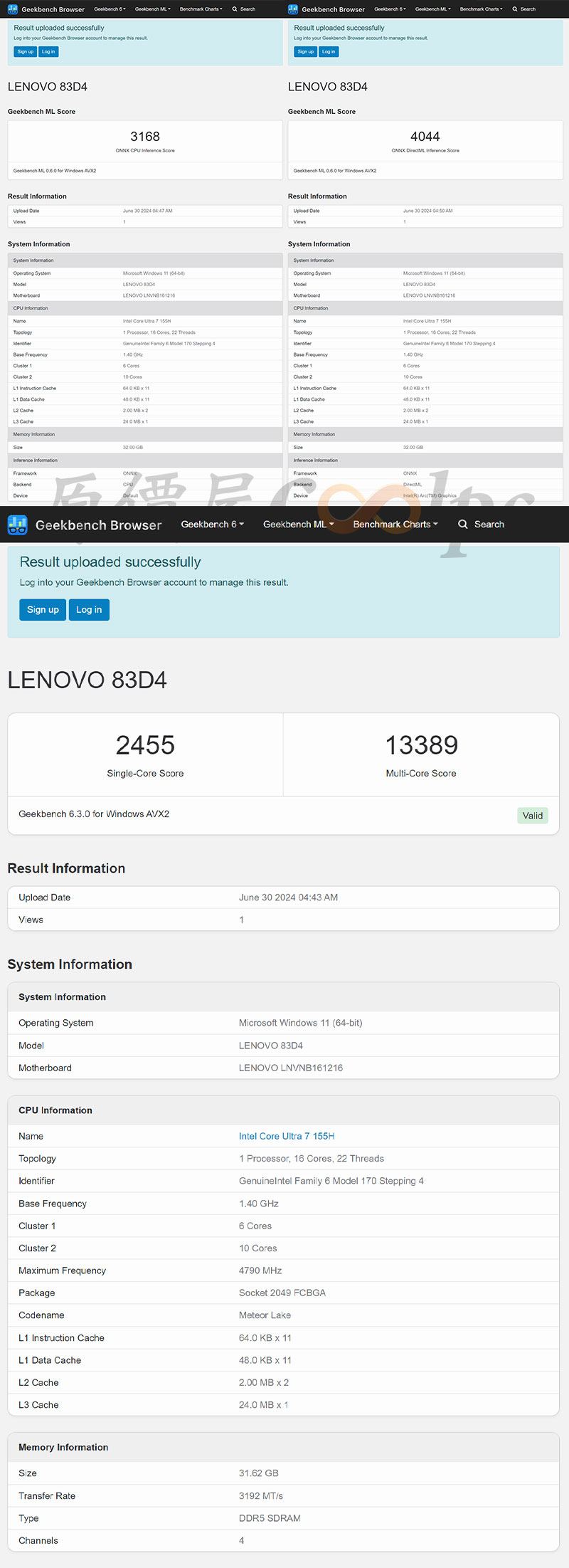
Task: Click the 'ONNX CPU Inference Score' label
Action: (145, 151)
